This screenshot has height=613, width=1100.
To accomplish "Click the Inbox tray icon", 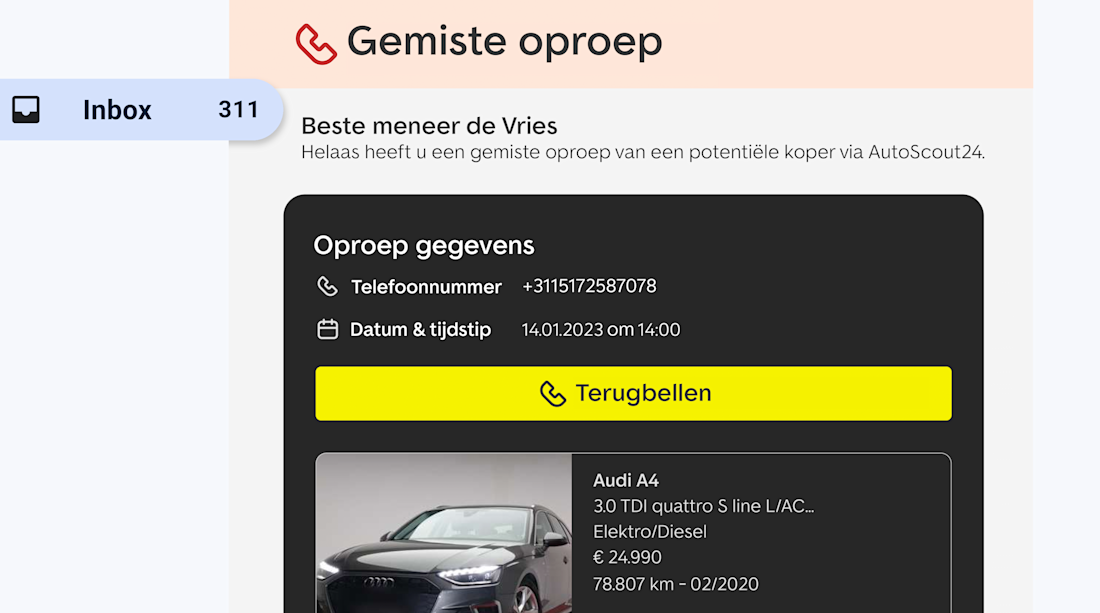I will coord(26,109).
